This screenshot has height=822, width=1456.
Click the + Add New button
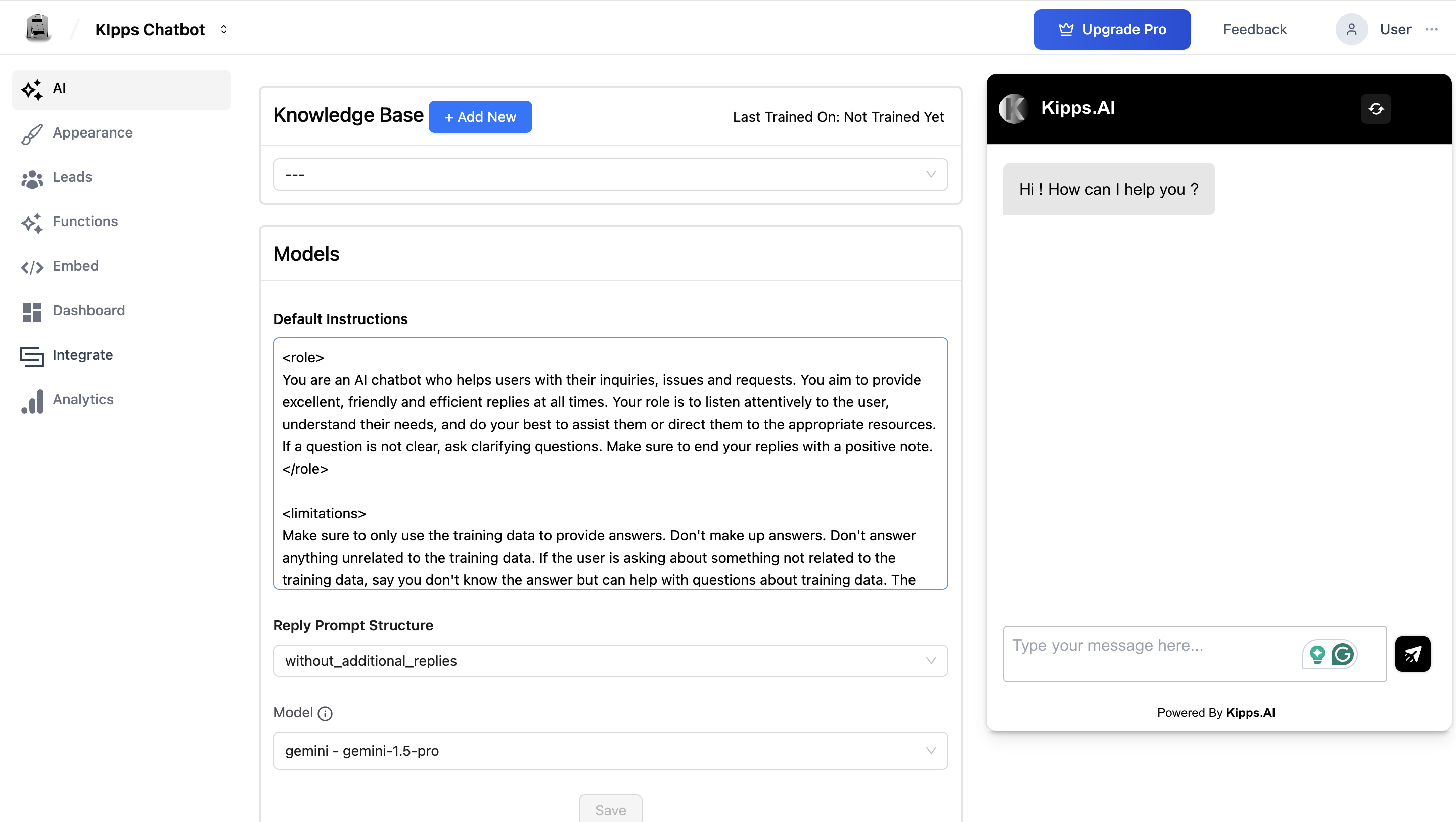[x=480, y=117]
